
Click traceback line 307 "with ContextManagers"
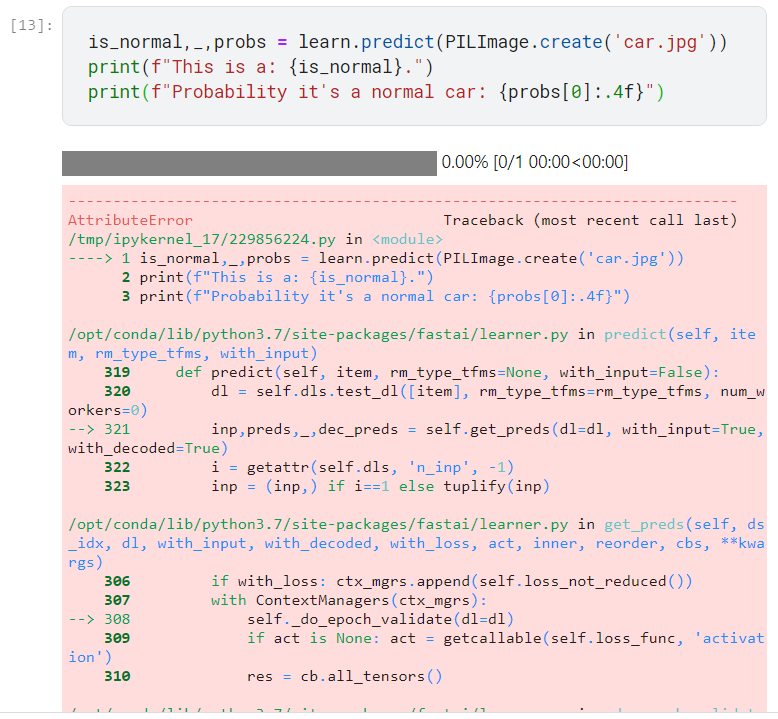pos(347,600)
